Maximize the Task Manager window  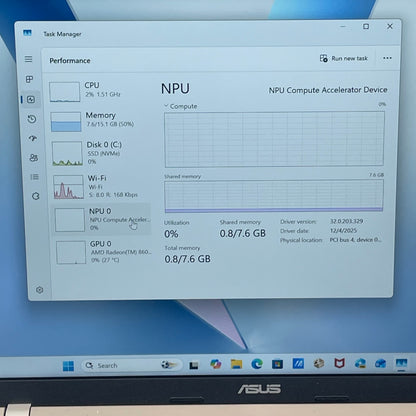(366, 26)
